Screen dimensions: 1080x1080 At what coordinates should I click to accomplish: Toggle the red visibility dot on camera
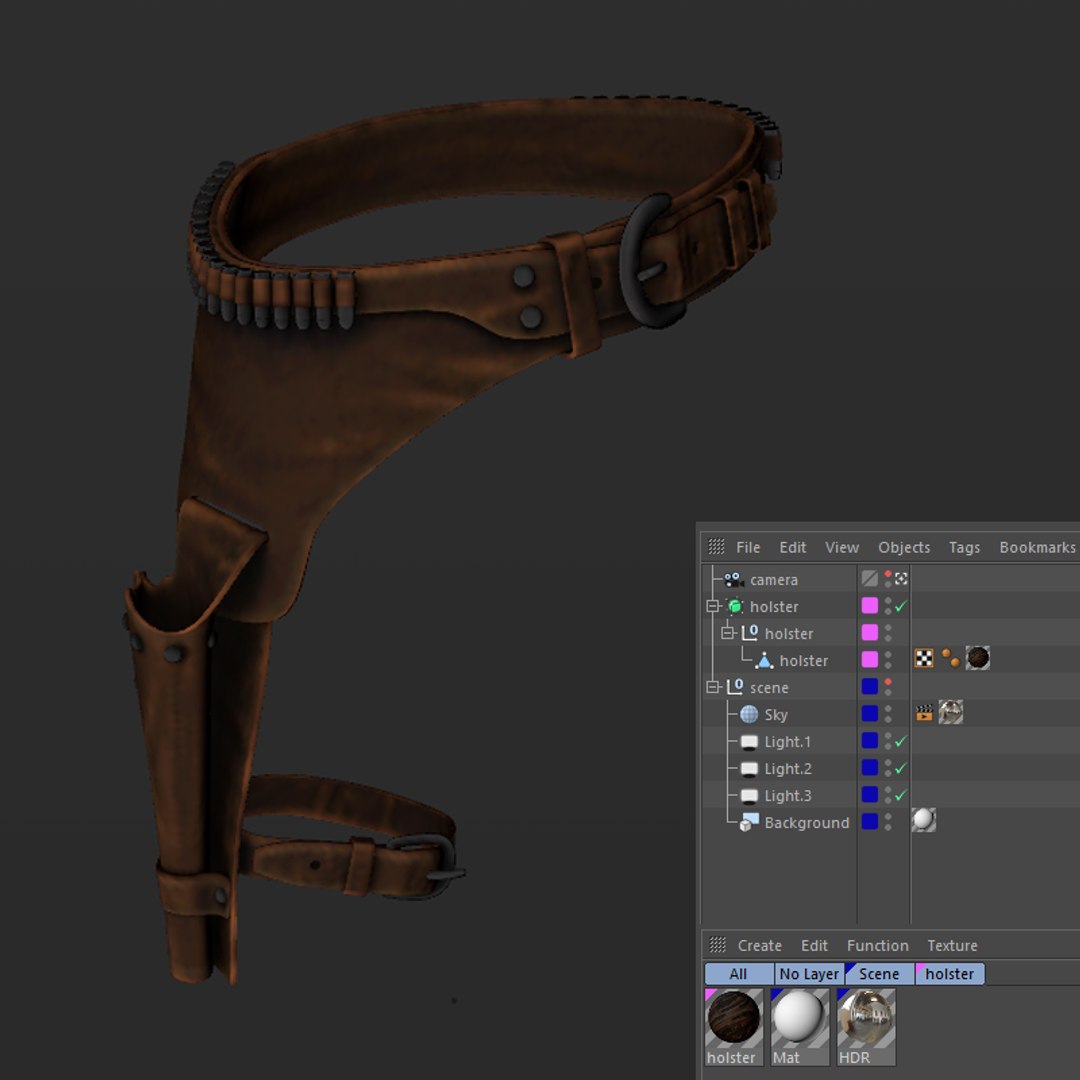tap(888, 574)
